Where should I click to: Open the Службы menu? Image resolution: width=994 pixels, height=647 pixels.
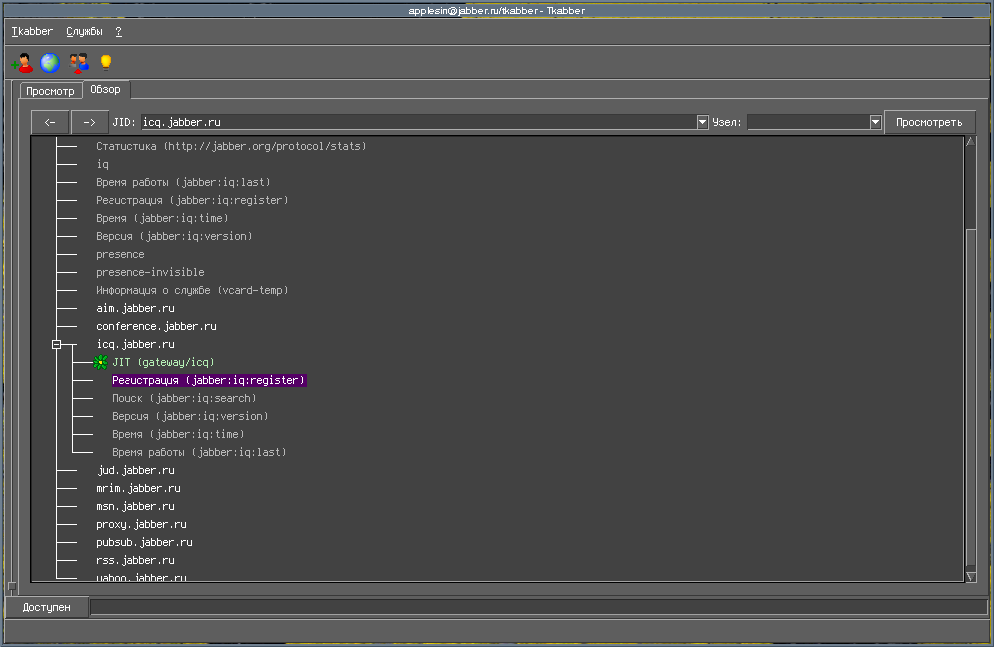[x=84, y=32]
